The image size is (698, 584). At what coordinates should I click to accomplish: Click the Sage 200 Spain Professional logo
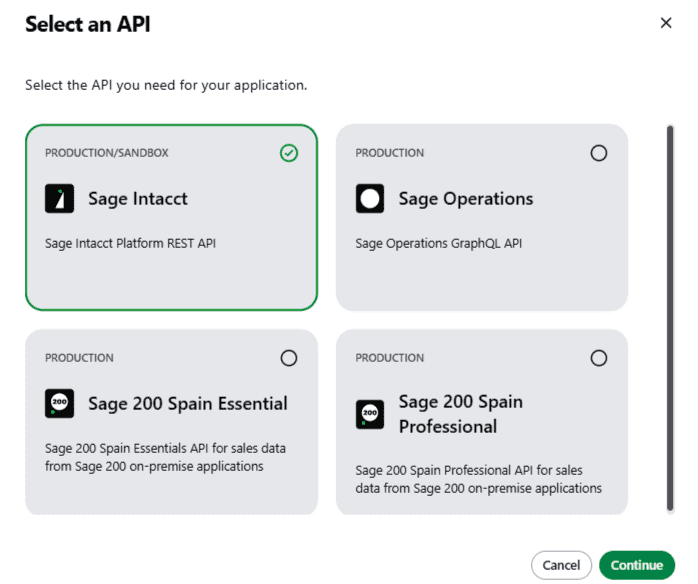(370, 414)
